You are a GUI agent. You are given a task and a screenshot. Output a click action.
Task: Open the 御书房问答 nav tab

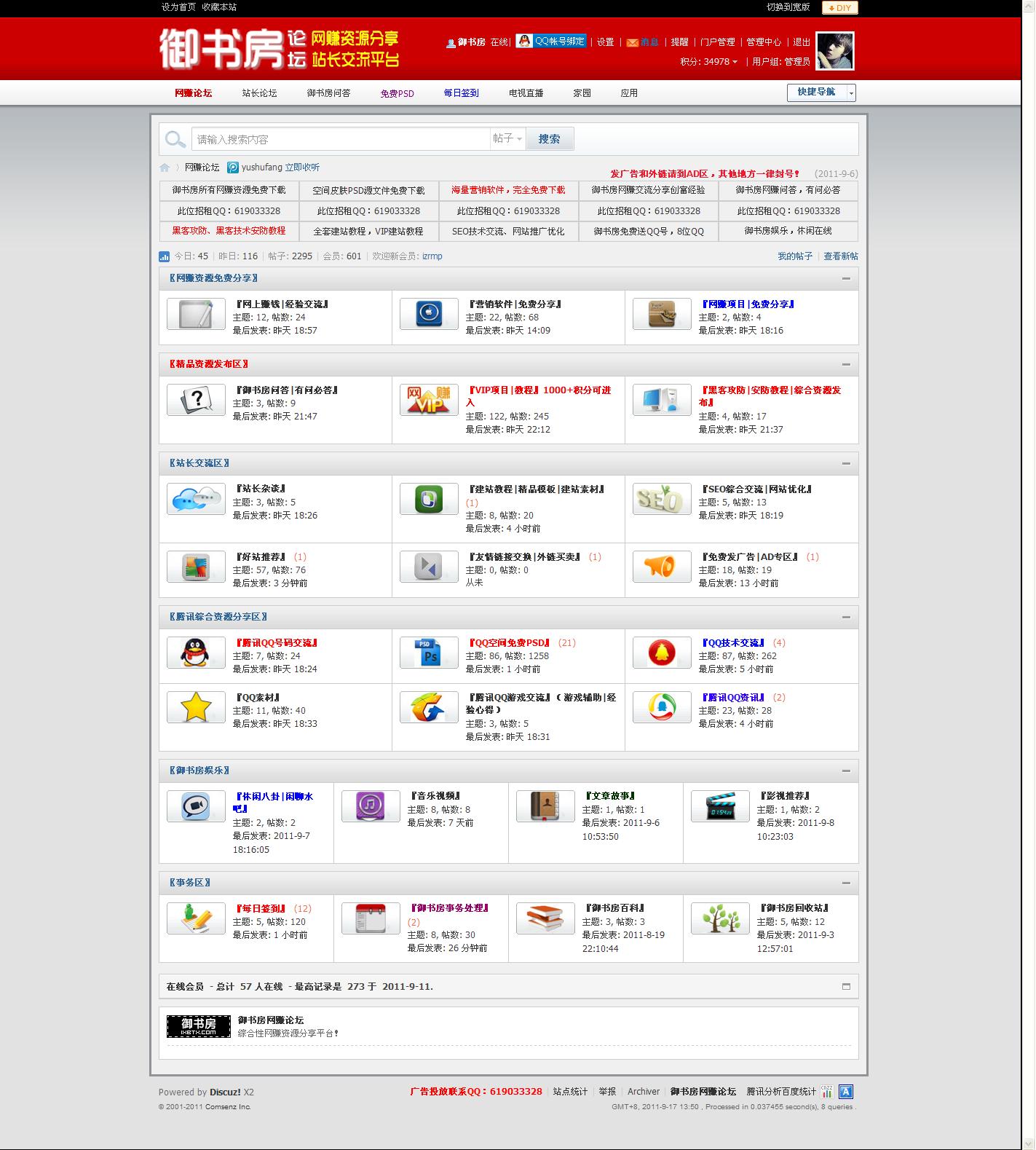[328, 93]
